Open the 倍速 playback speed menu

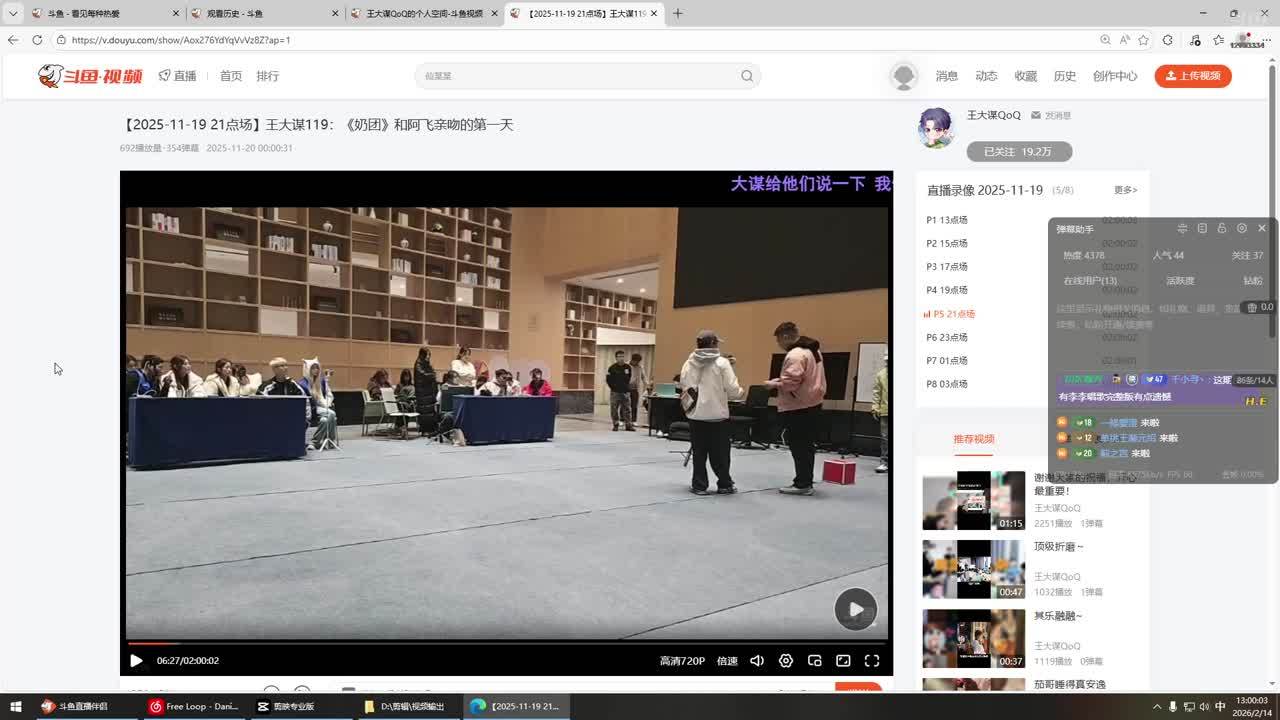coord(727,661)
